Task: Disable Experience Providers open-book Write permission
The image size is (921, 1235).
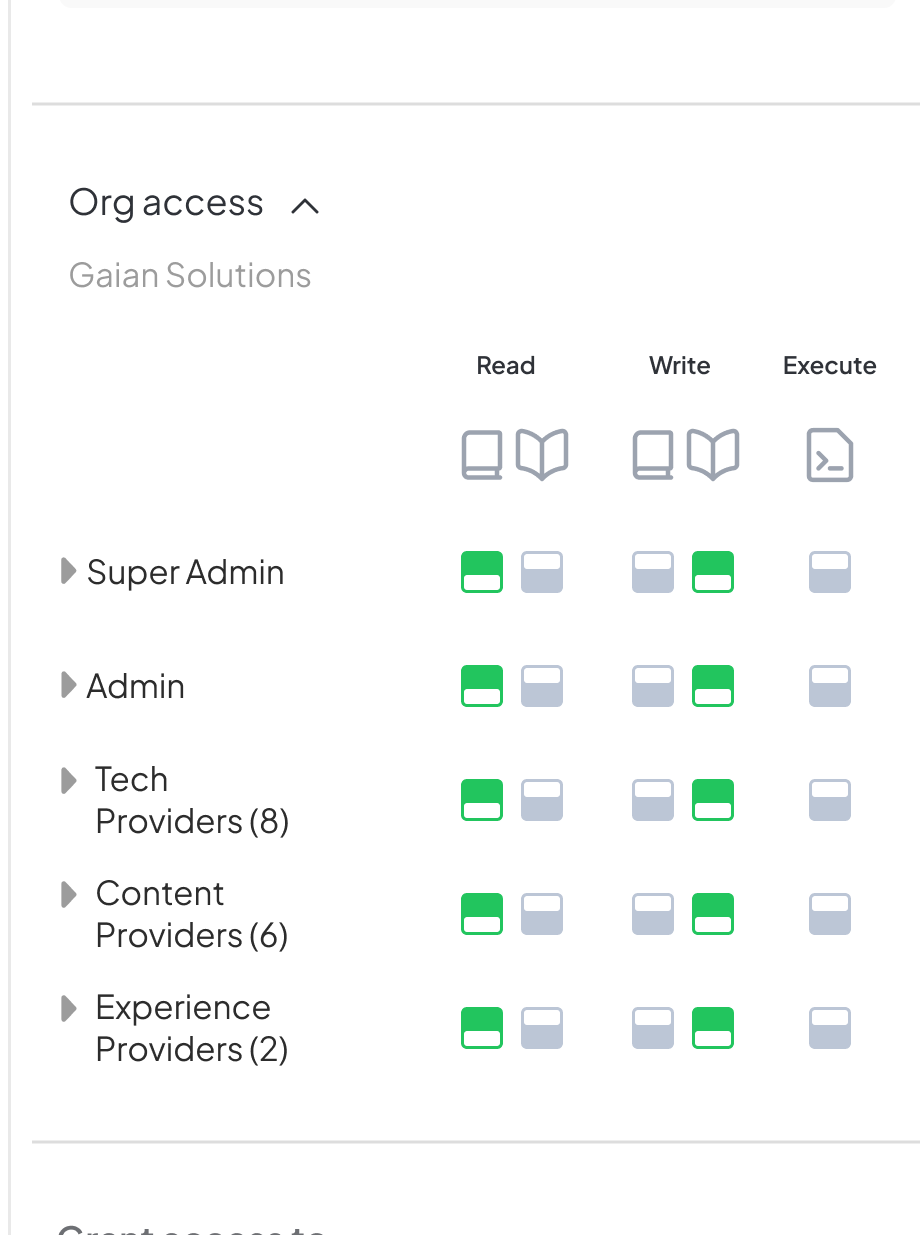Action: pos(713,1028)
